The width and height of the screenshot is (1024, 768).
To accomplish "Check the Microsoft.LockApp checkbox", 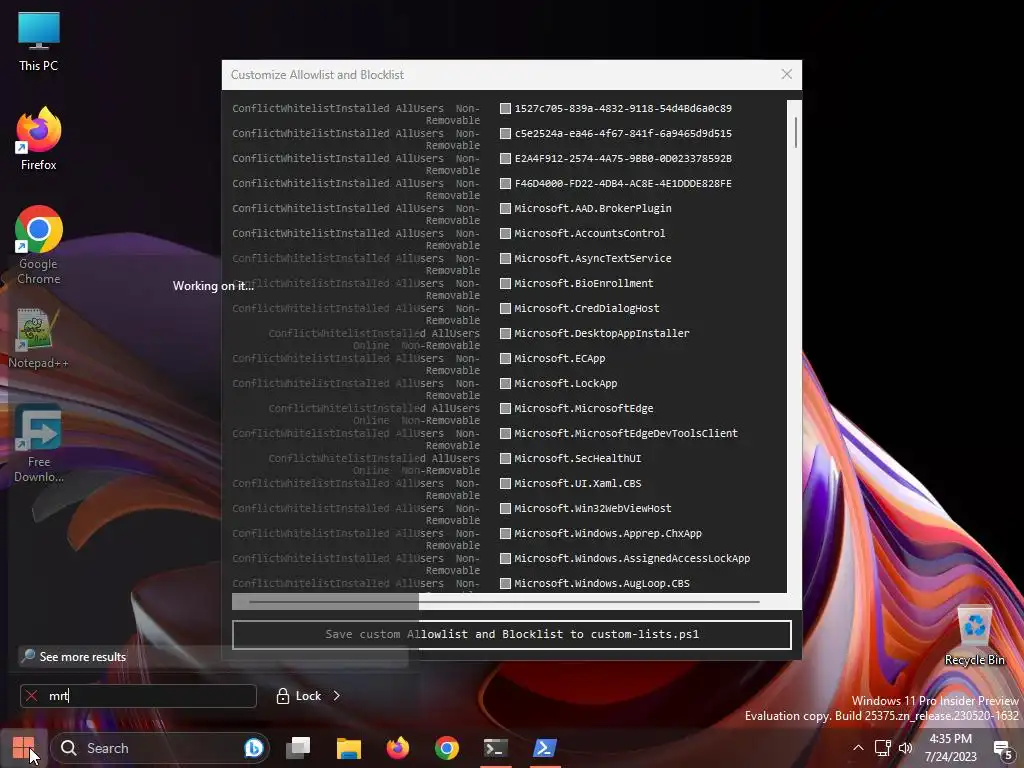I will 505,383.
